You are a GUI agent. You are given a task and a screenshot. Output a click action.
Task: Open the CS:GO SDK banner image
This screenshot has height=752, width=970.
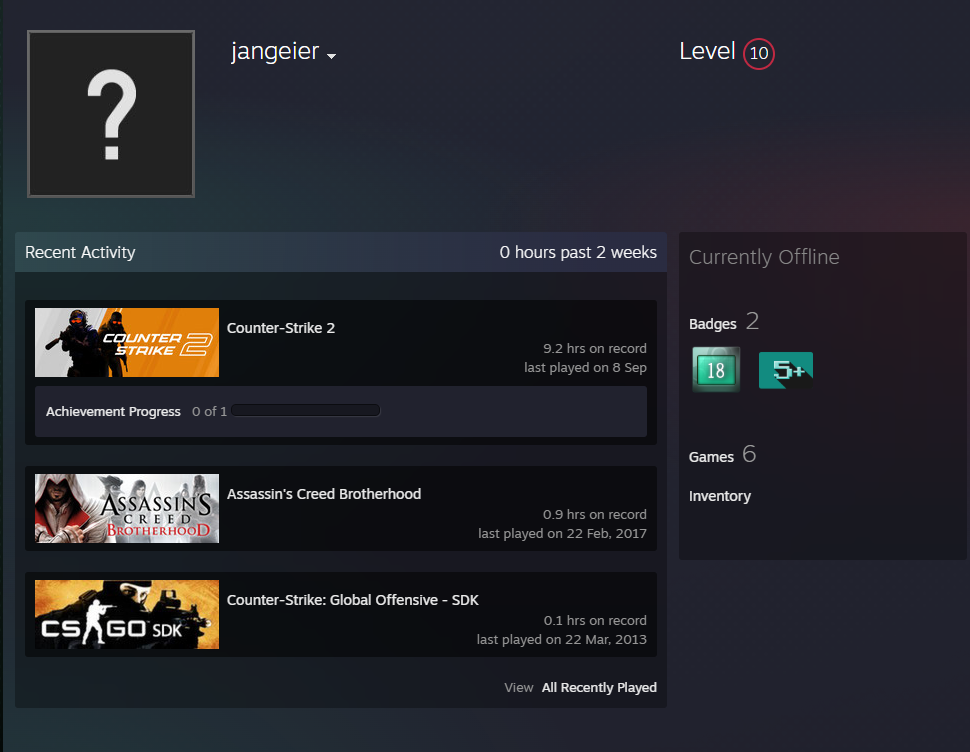click(127, 614)
